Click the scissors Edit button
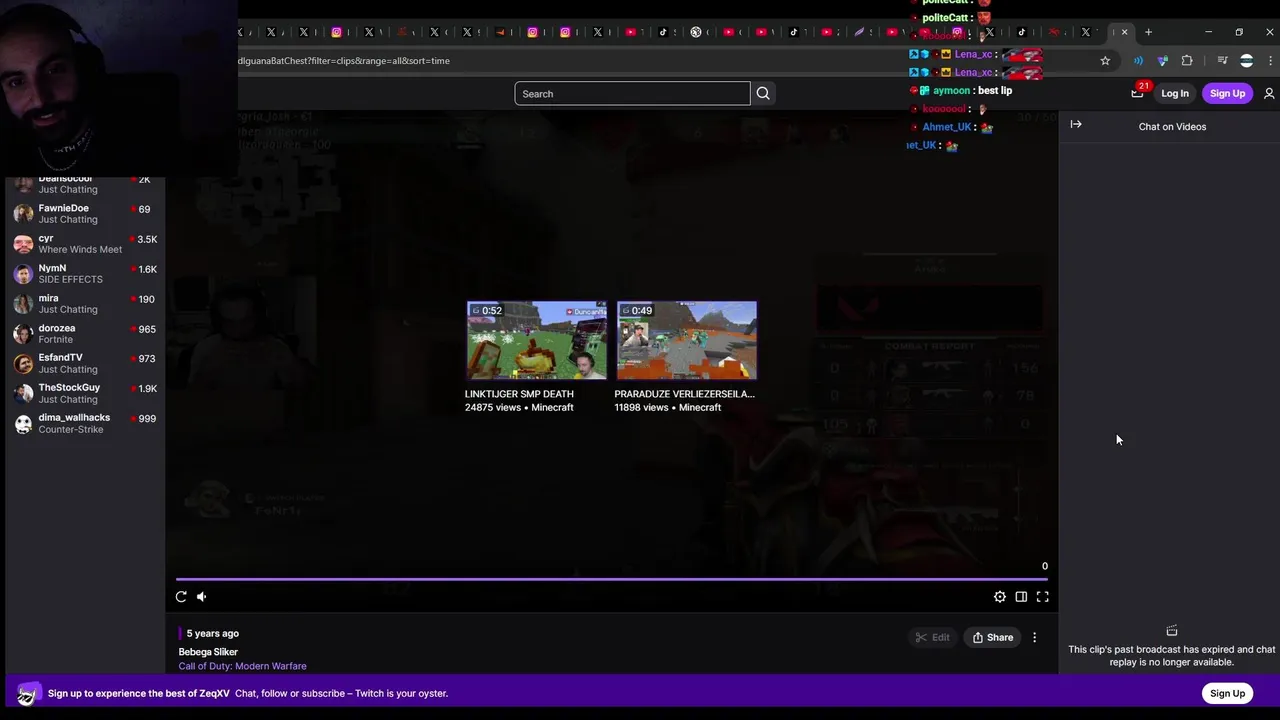This screenshot has width=1280, height=720. coord(932,637)
